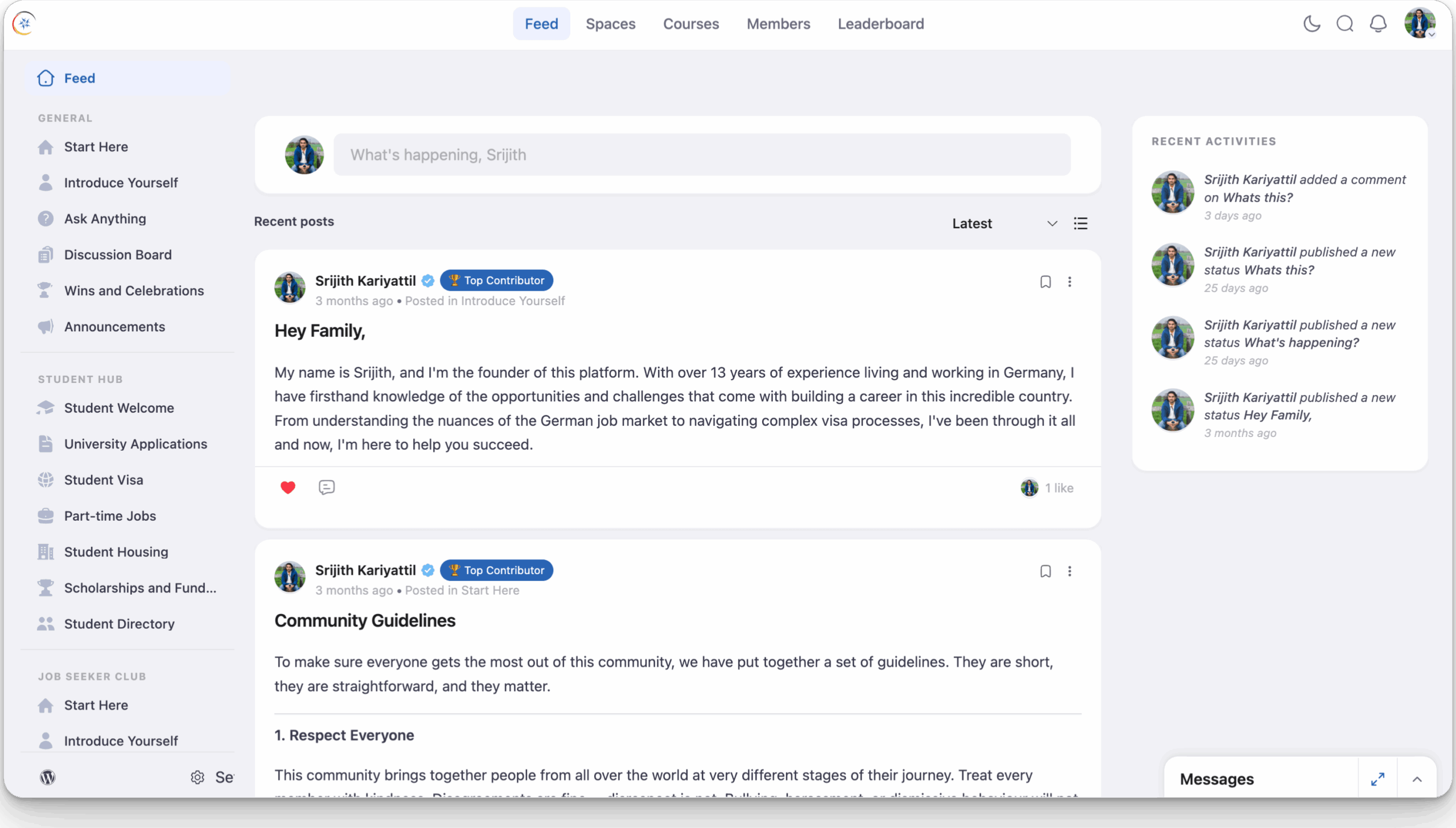Viewport: 1456px width, 828px height.
Task: Toggle dark mode with moon icon
Action: pos(1311,24)
